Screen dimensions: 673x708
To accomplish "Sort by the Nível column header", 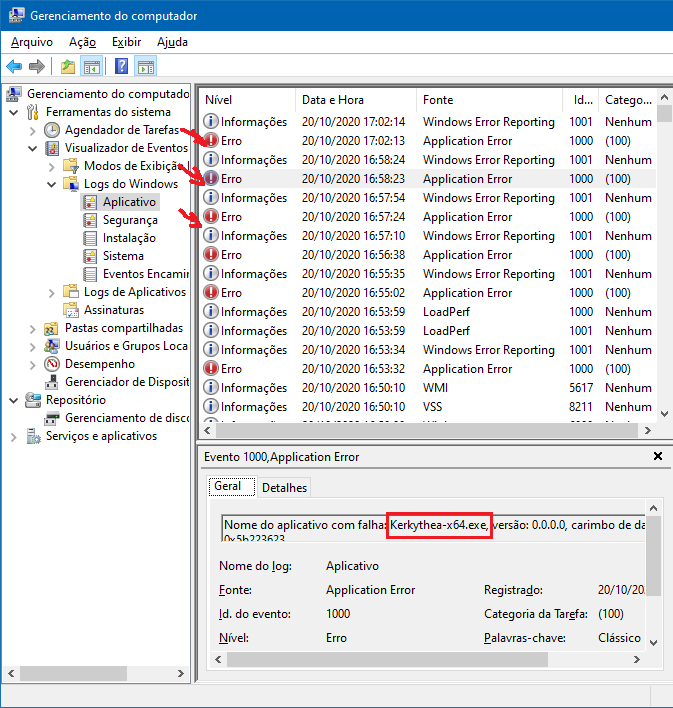I will 248,100.
